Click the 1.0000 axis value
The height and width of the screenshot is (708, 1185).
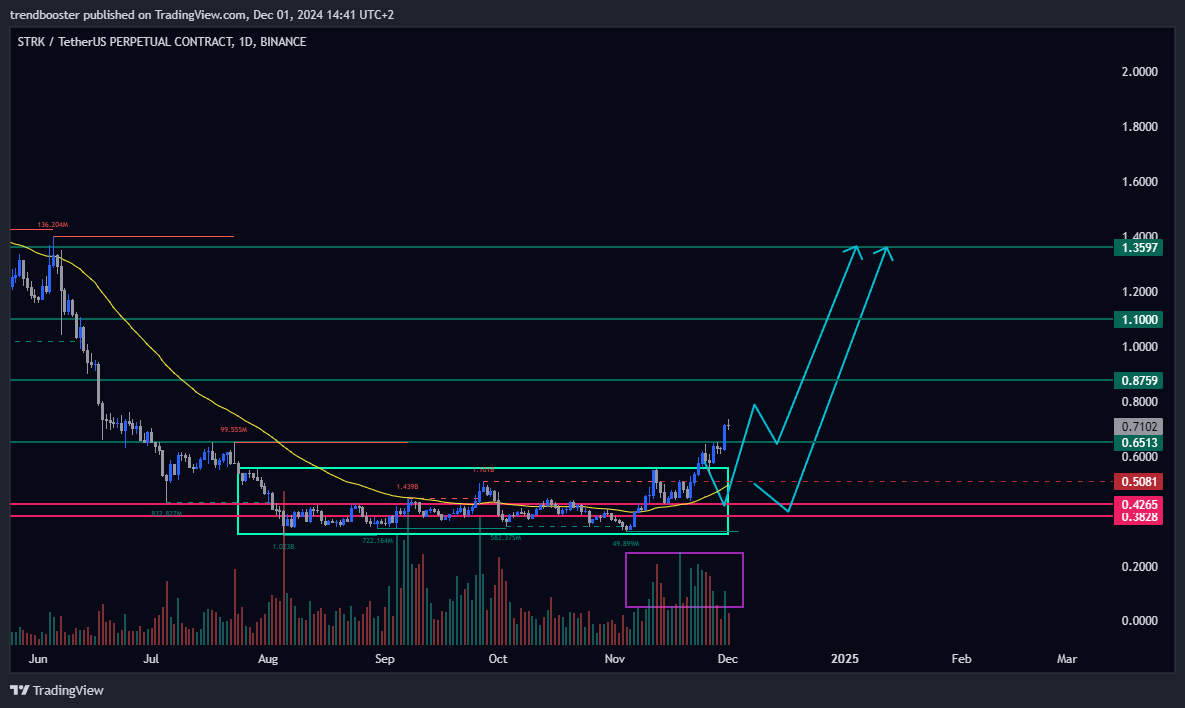click(1139, 347)
